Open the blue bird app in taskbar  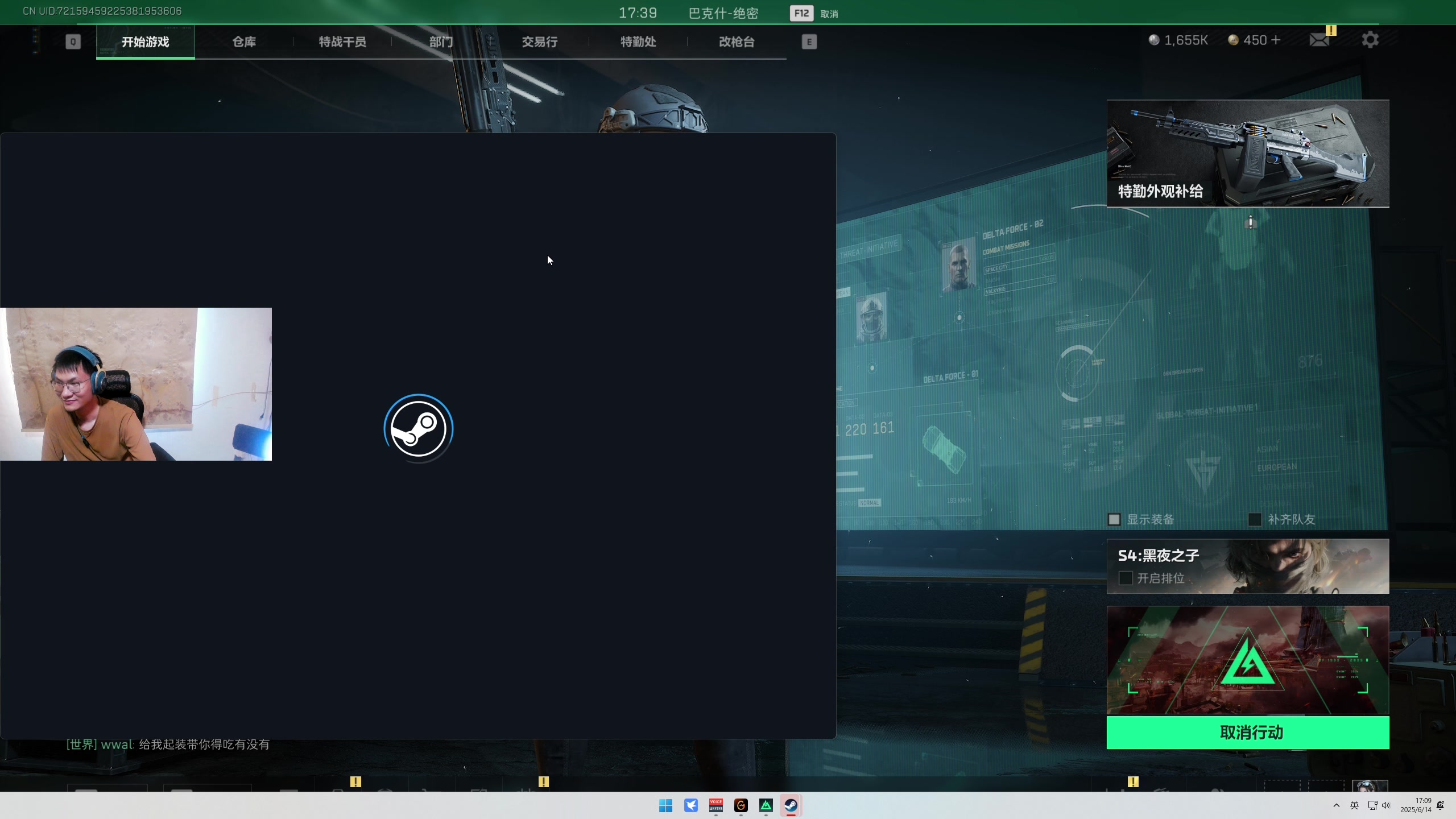[690, 805]
